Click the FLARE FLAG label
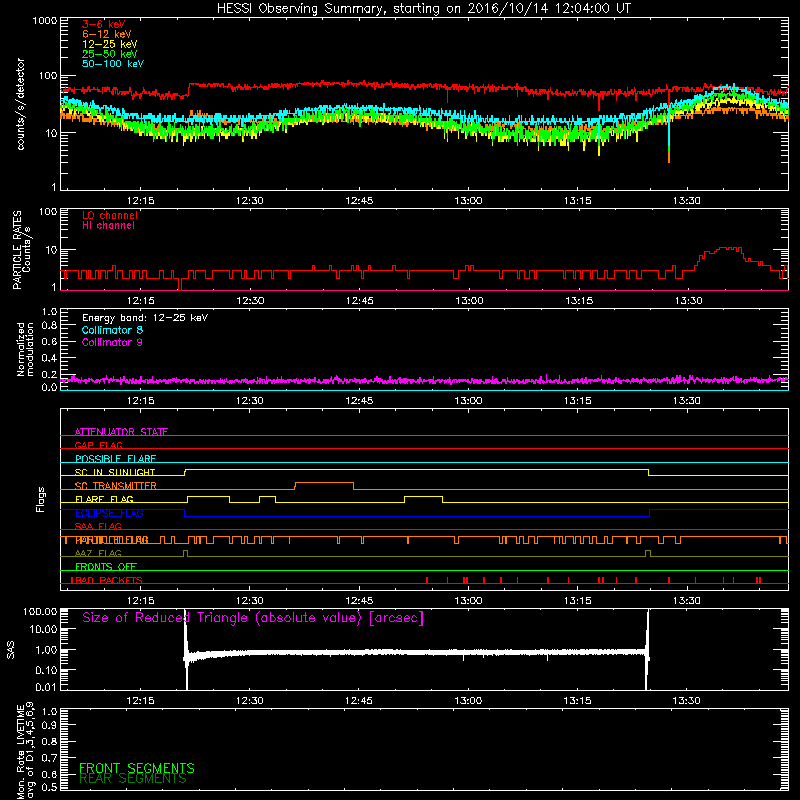This screenshot has height=800, width=800. pos(104,499)
